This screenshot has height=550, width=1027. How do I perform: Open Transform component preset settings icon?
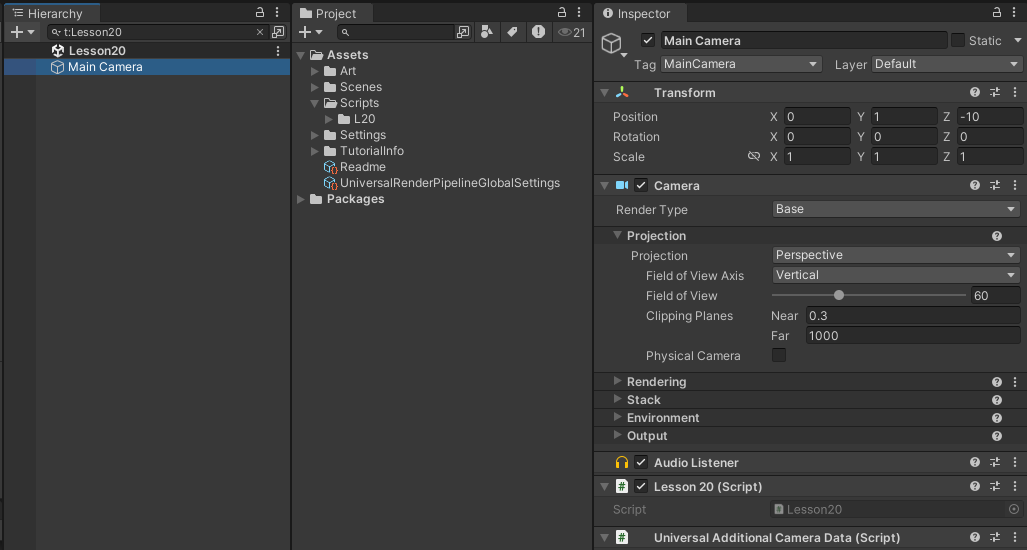(995, 93)
